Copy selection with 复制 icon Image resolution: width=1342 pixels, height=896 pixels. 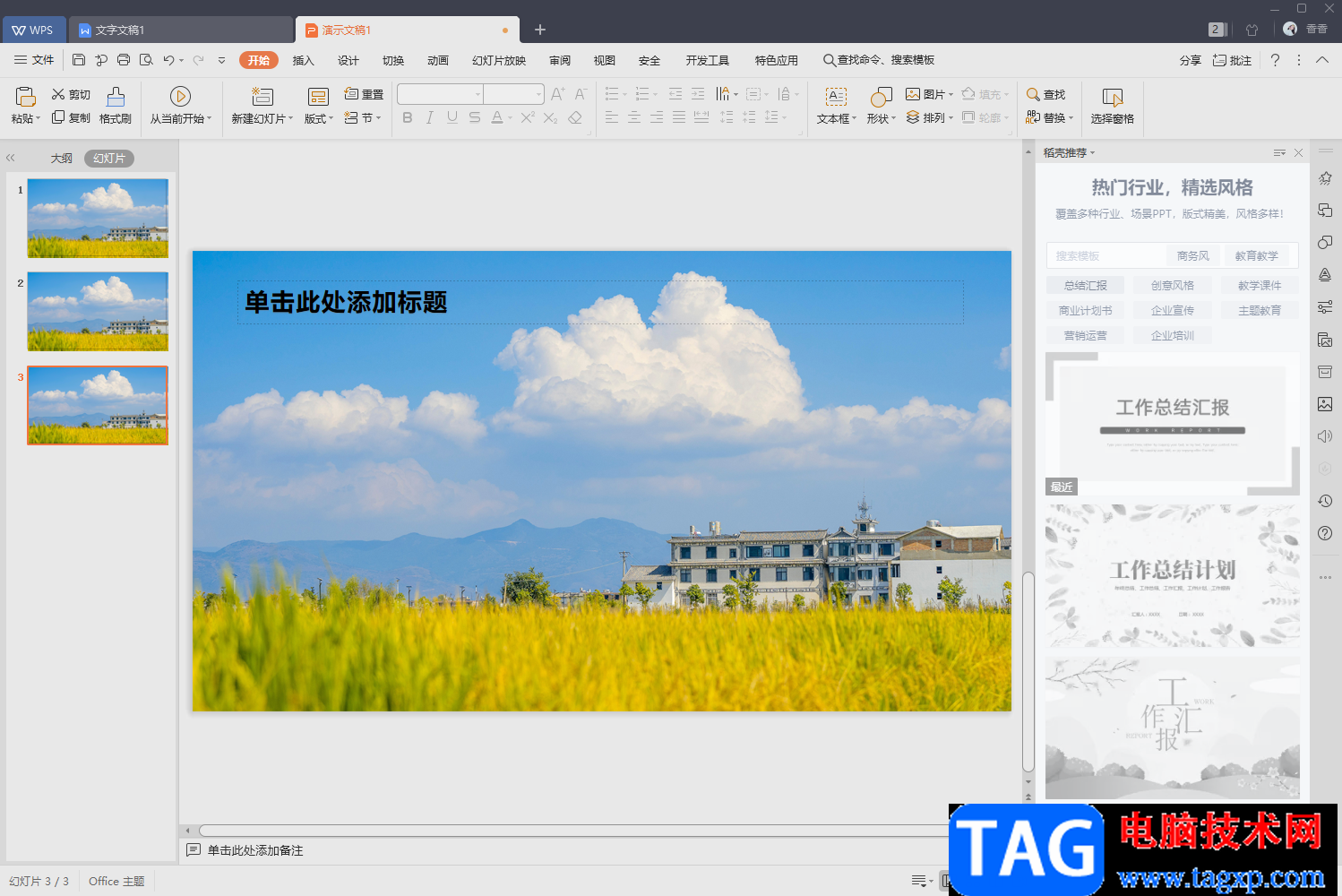[x=71, y=117]
